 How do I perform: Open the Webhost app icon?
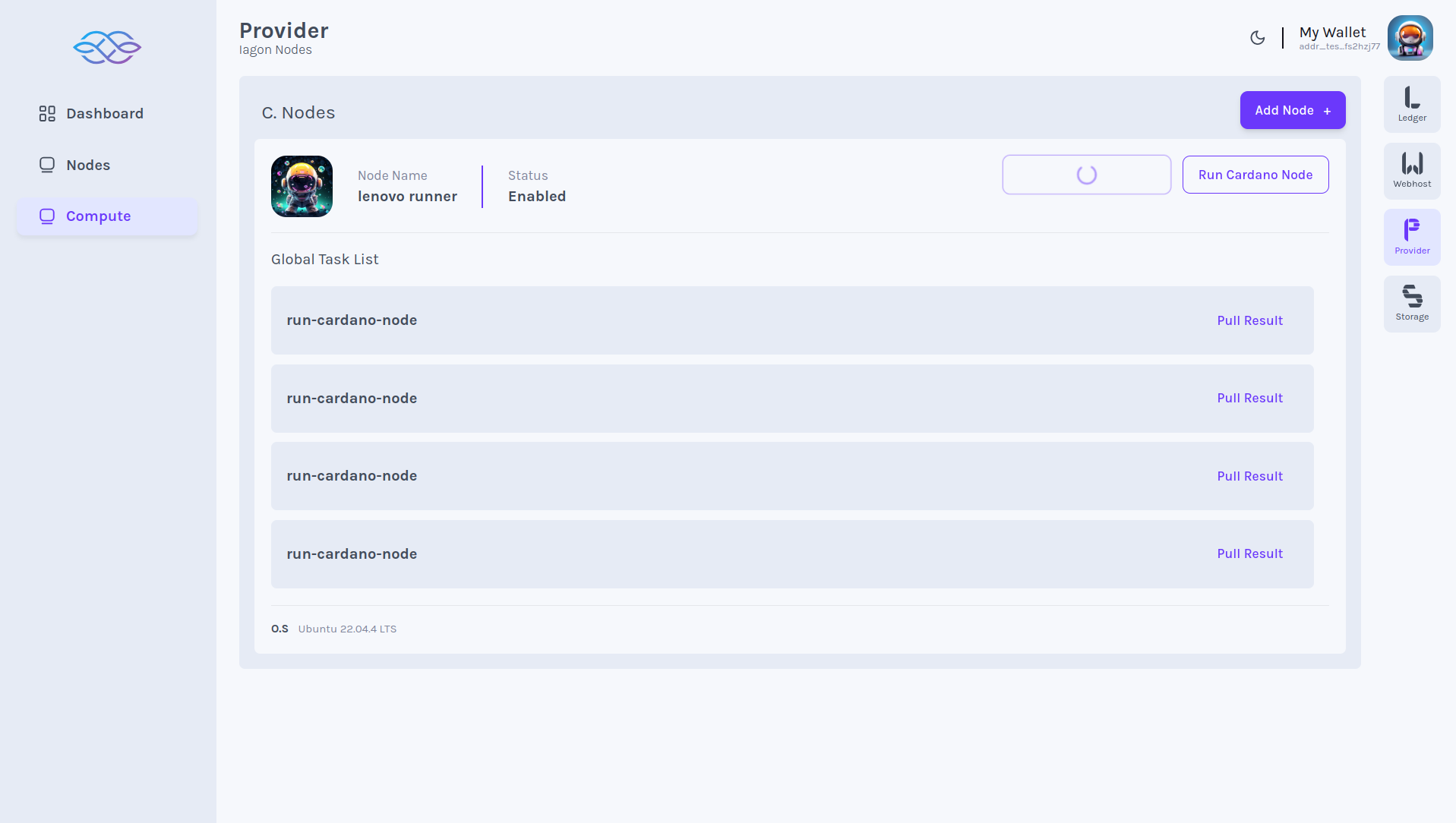coord(1412,171)
